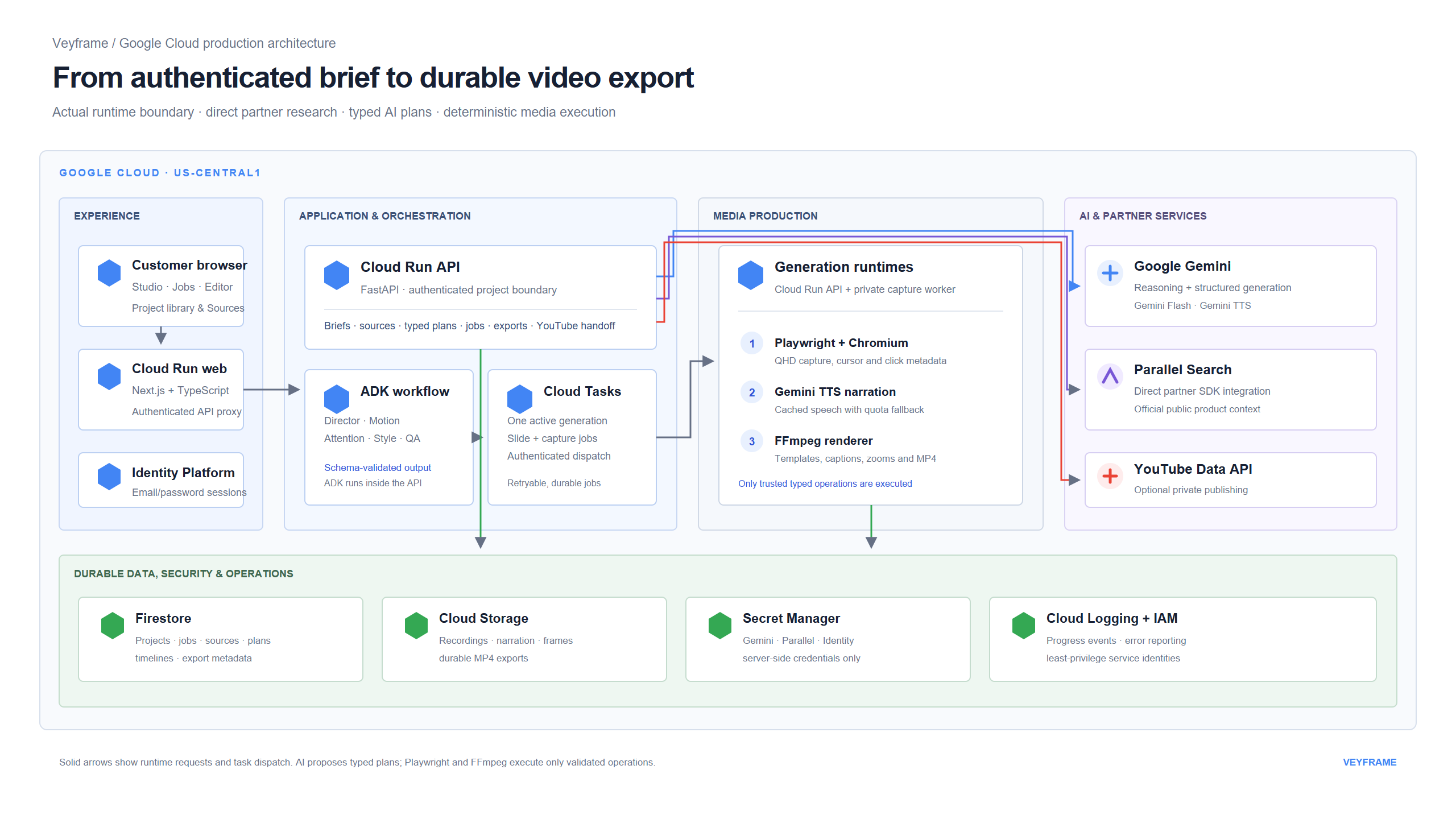The image size is (1456, 819).
Task: Click 'Only trusted typed operations are executed' text
Action: 825,483
